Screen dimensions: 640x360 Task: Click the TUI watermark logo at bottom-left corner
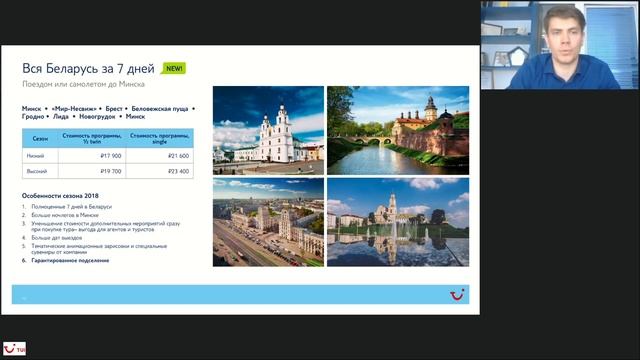point(14,349)
